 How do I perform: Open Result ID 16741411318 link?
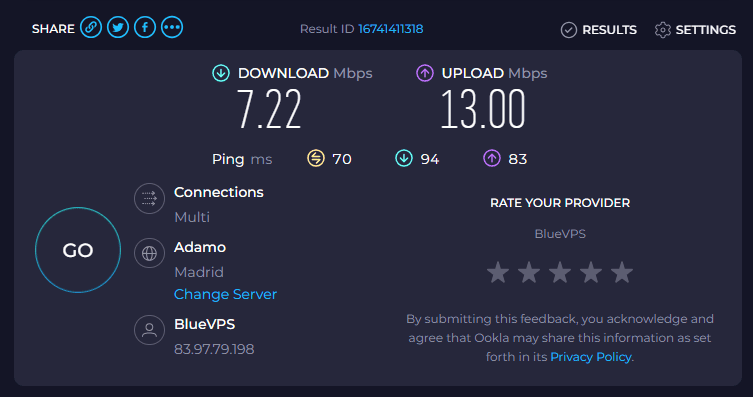pos(390,29)
